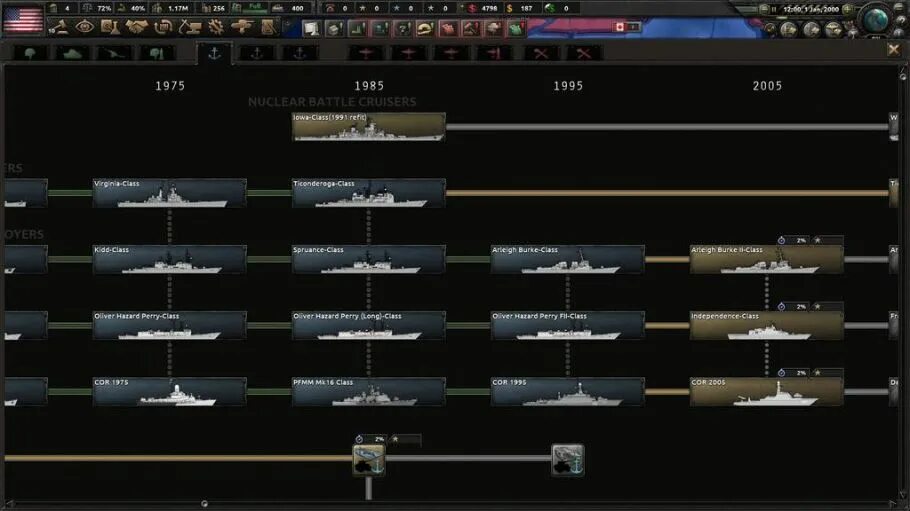
Task: Close the research tree panel
Action: [894, 50]
